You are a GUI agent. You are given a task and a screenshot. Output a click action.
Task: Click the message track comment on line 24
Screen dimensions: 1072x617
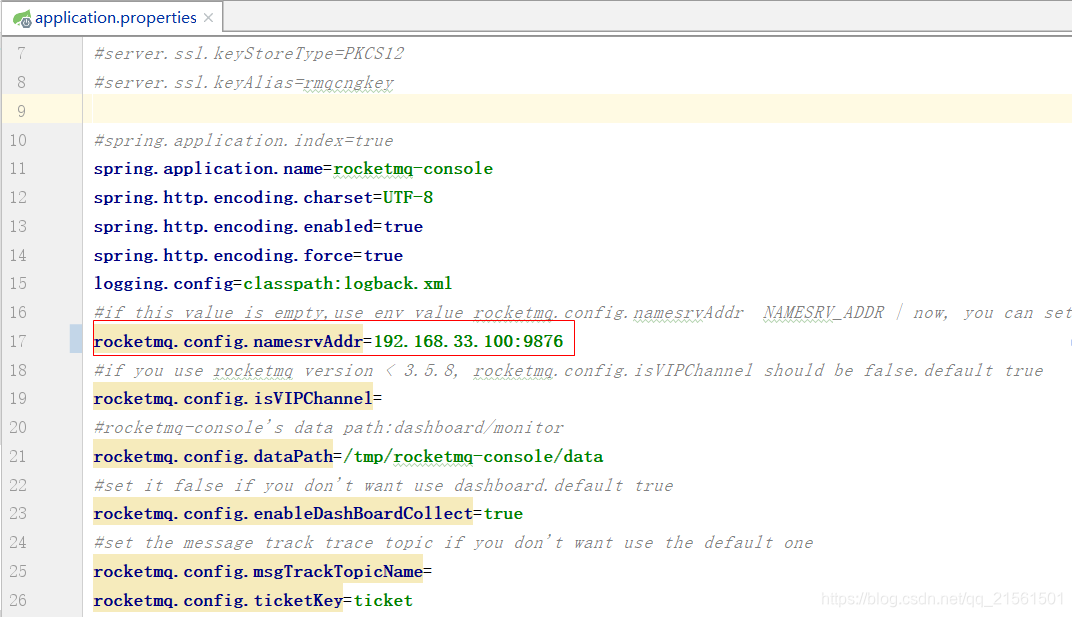[x=453, y=542]
